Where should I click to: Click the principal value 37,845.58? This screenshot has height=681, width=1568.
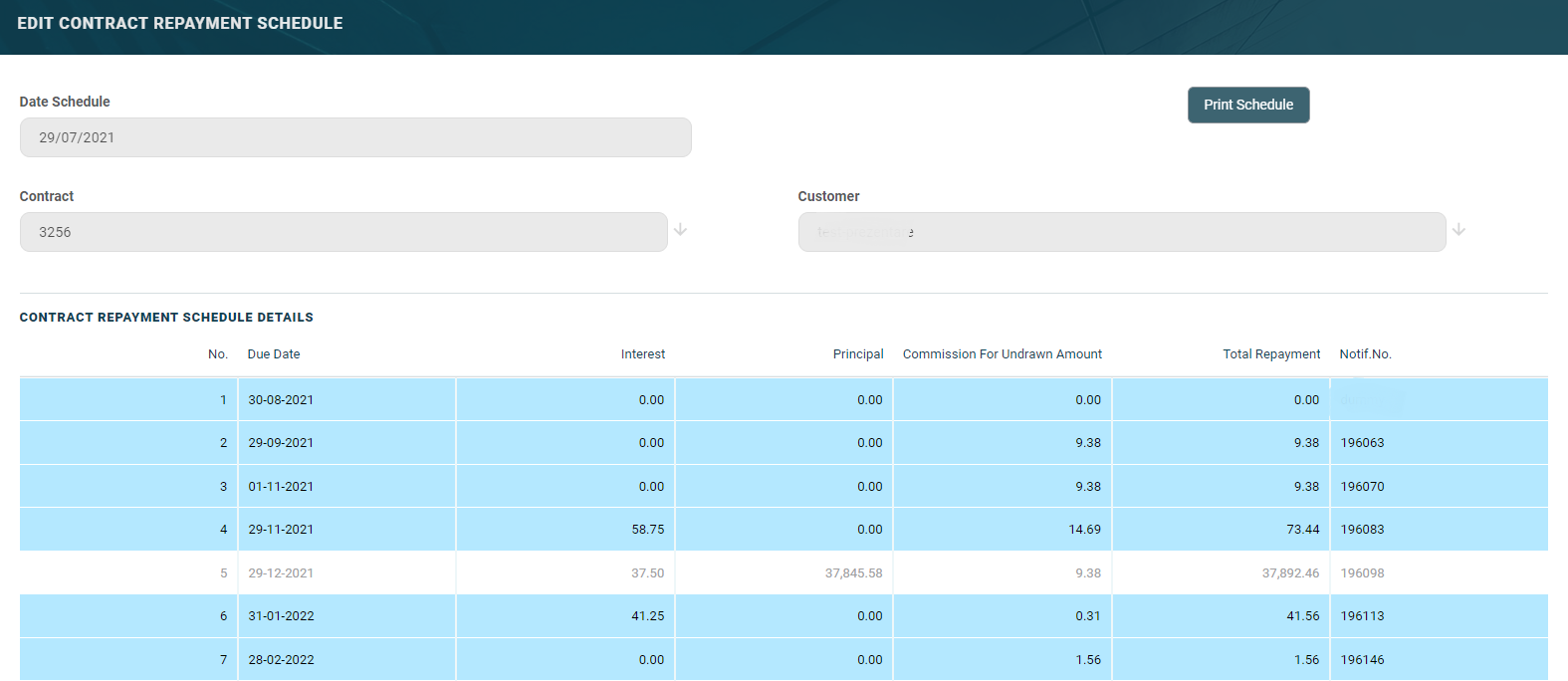(853, 573)
